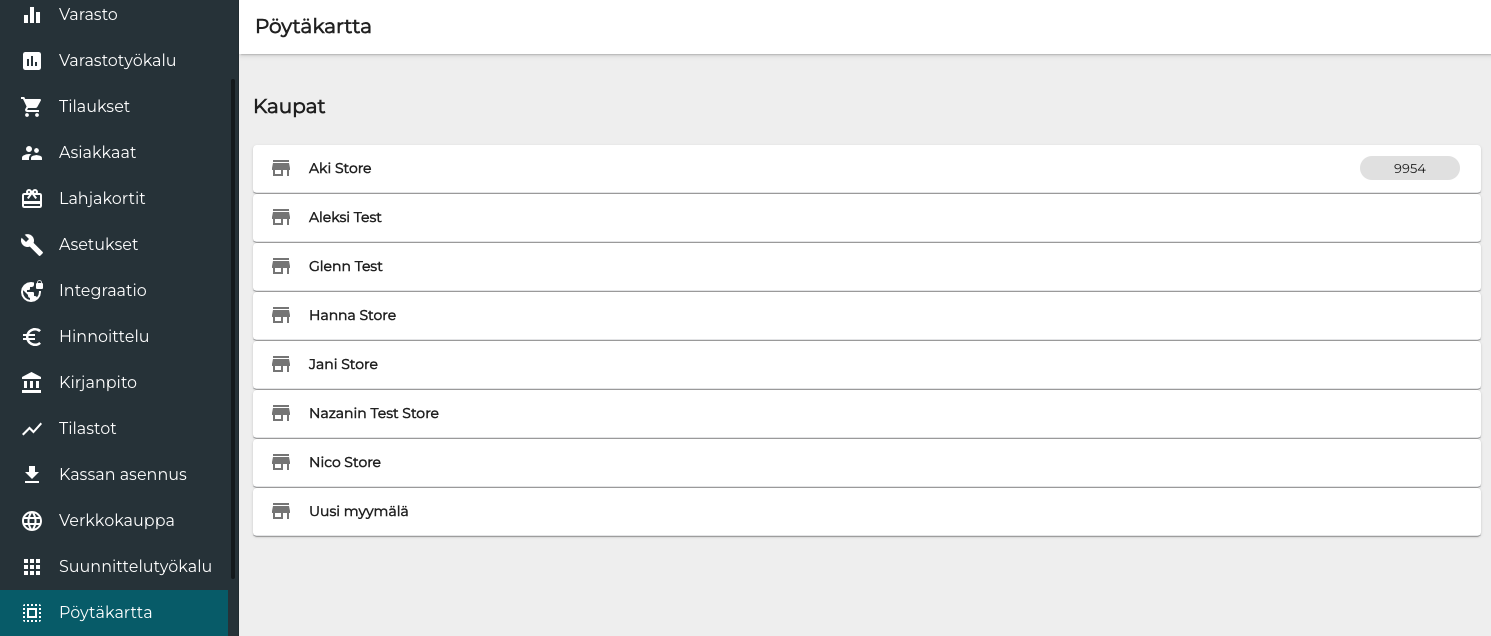Open Suunnittelutyökalu from the sidebar

135,567
